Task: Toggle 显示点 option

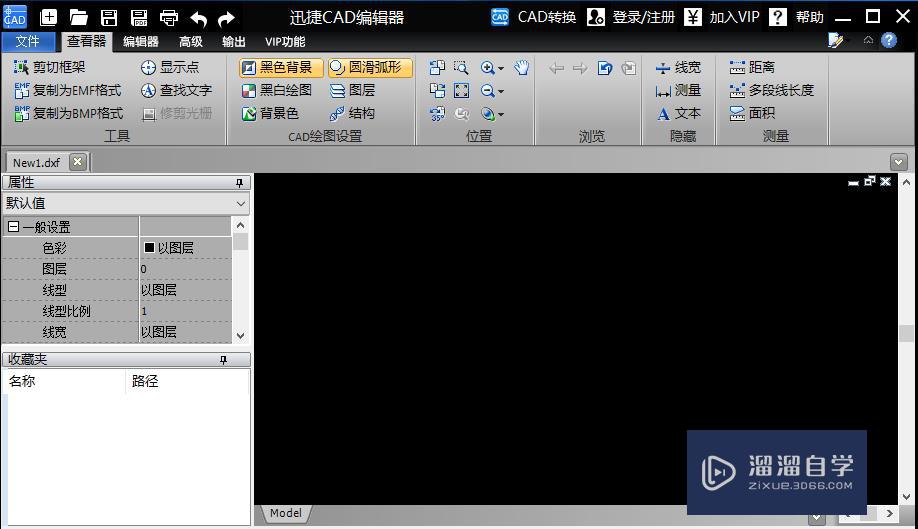Action: pos(170,67)
